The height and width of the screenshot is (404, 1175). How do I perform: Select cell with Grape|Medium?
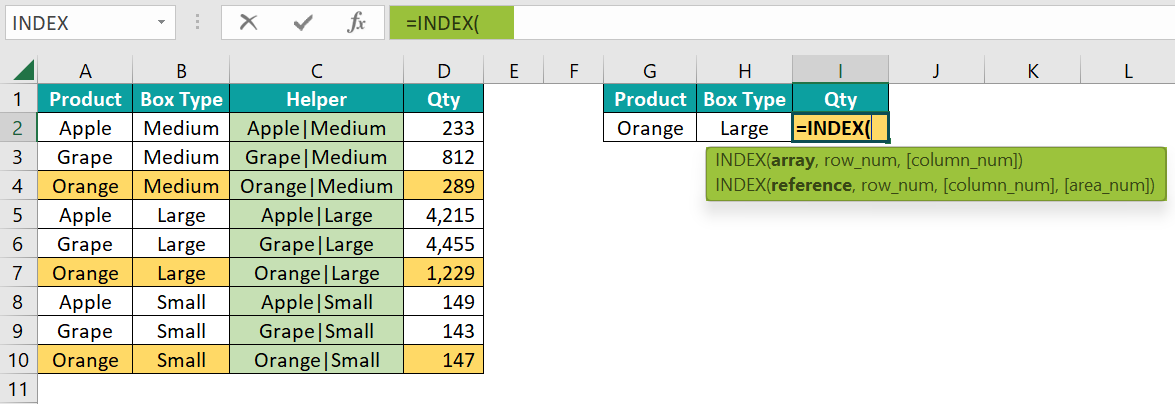(x=316, y=157)
